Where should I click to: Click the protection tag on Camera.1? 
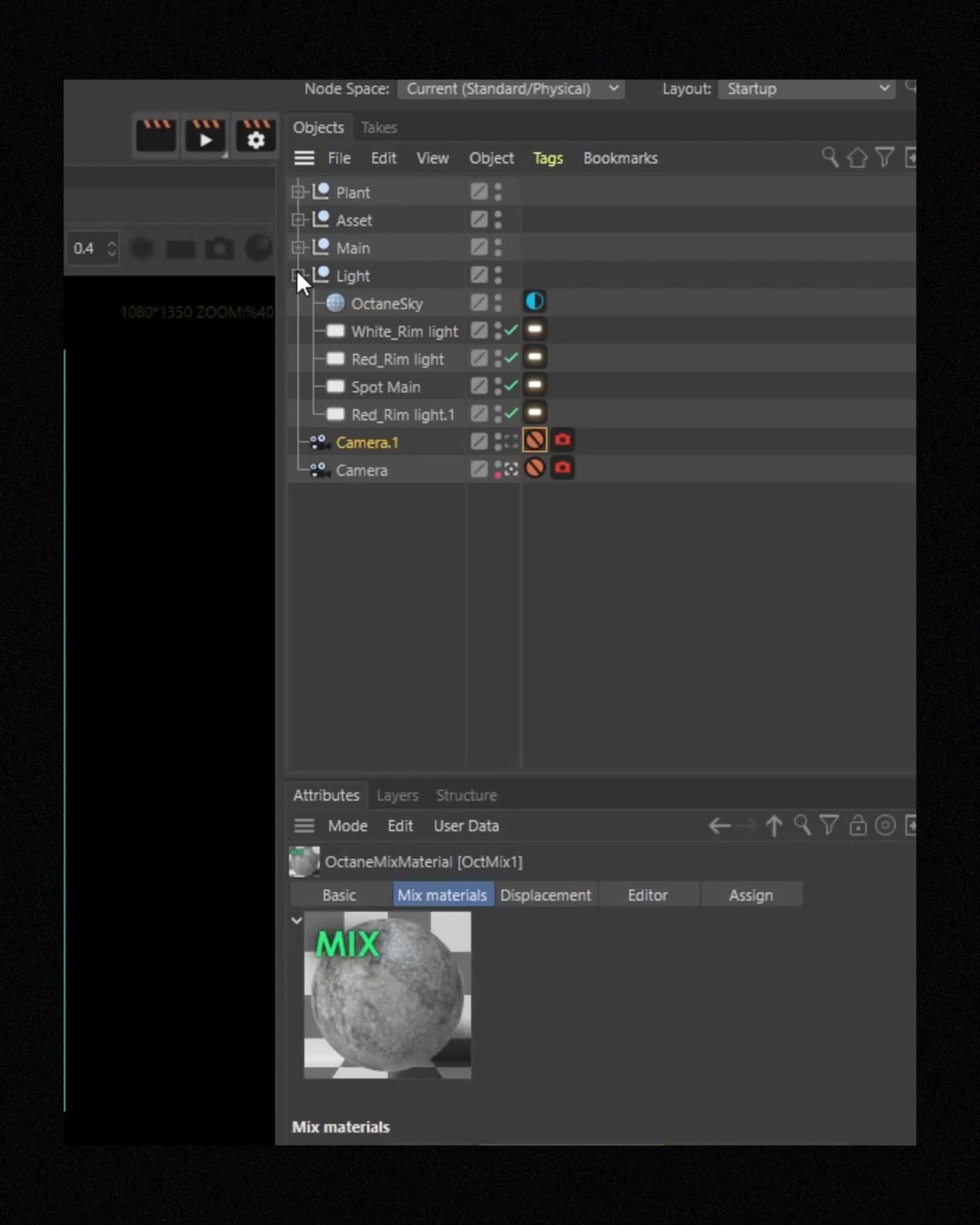pos(534,440)
